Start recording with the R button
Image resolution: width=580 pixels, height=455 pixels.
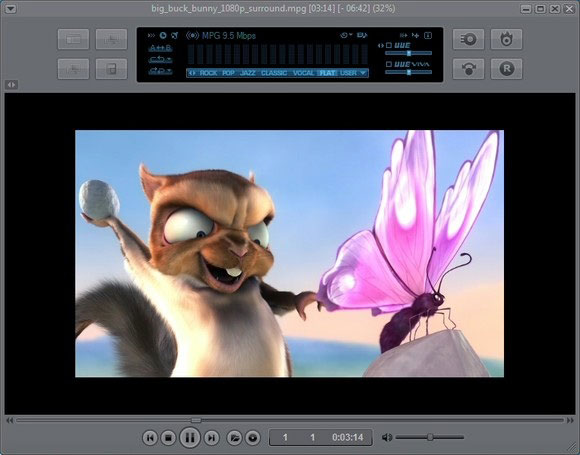[x=506, y=69]
